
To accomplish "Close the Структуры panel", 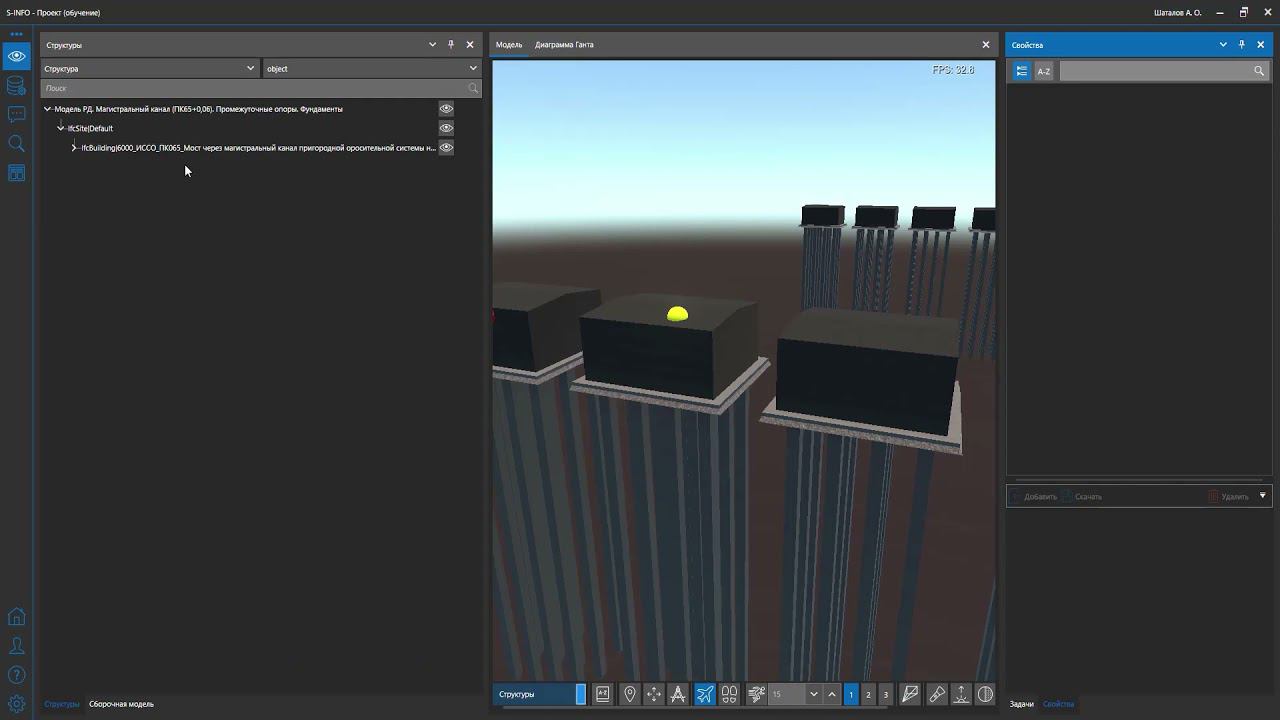I will coord(470,44).
